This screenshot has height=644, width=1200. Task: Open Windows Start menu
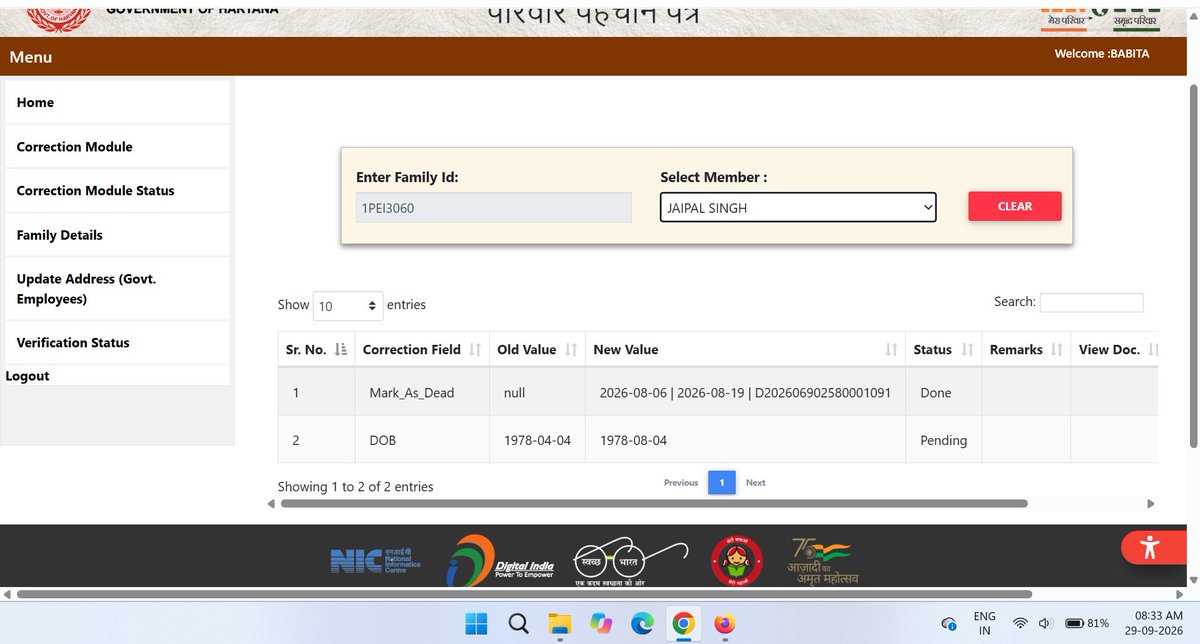(x=478, y=624)
